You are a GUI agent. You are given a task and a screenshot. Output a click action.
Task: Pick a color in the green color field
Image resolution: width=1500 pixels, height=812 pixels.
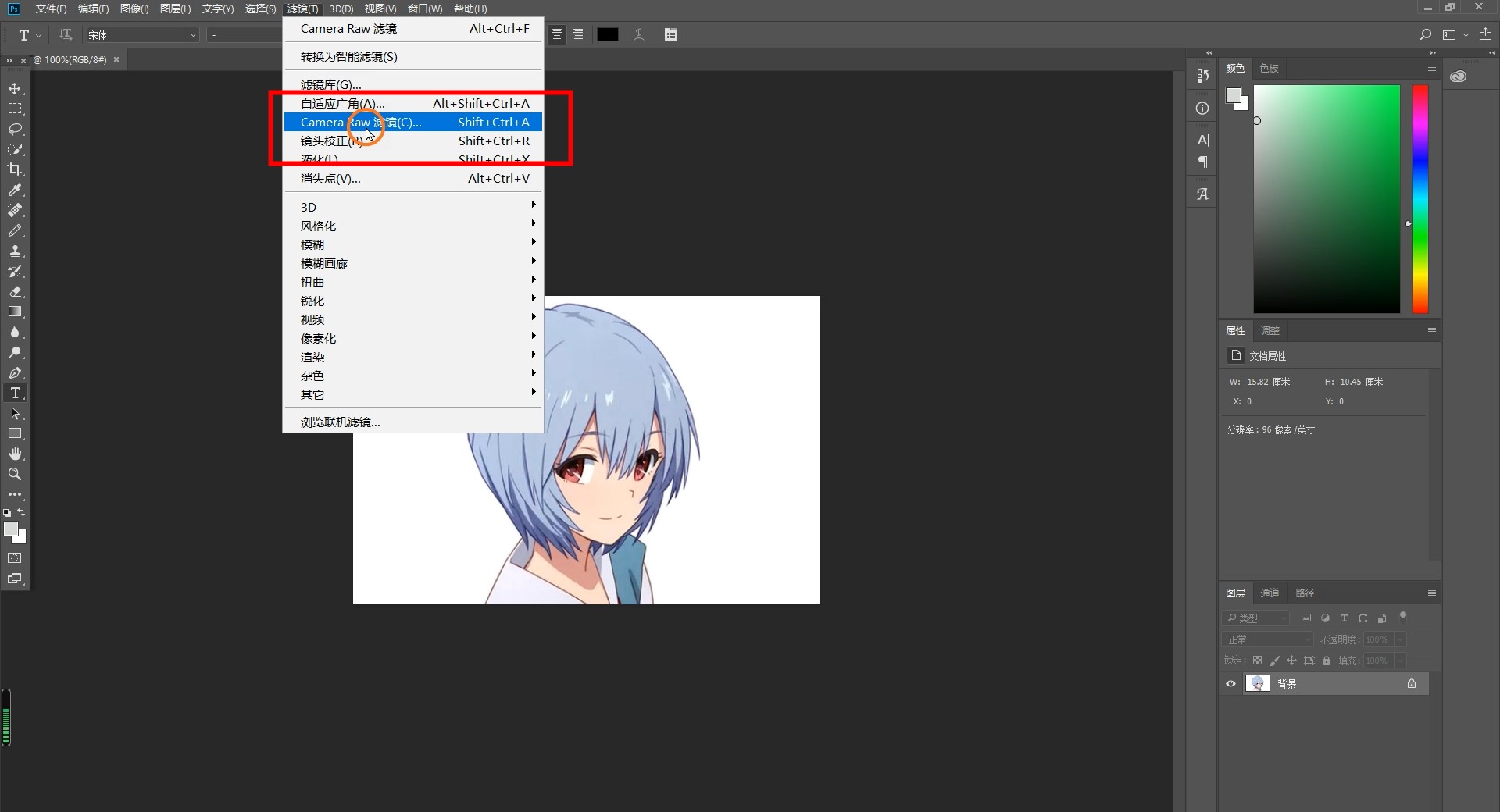pyautogui.click(x=1327, y=199)
